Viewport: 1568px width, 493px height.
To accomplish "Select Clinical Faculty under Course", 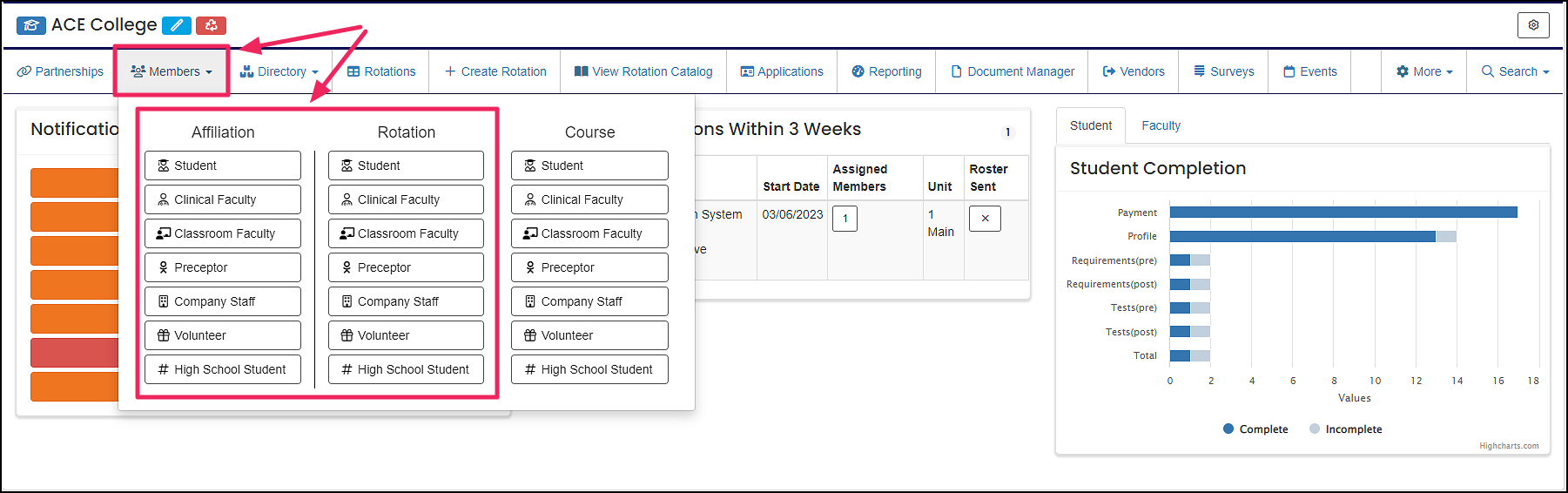I will click(589, 199).
